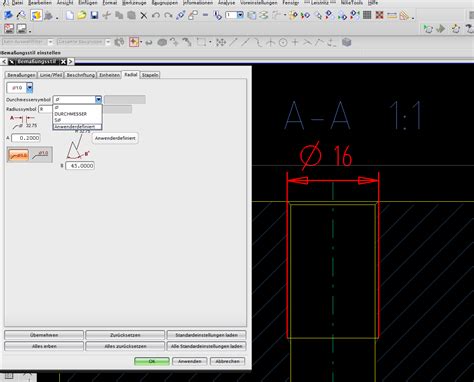The height and width of the screenshot is (382, 474).
Task: Click the 45.0000 angle input field
Action: pyautogui.click(x=80, y=166)
